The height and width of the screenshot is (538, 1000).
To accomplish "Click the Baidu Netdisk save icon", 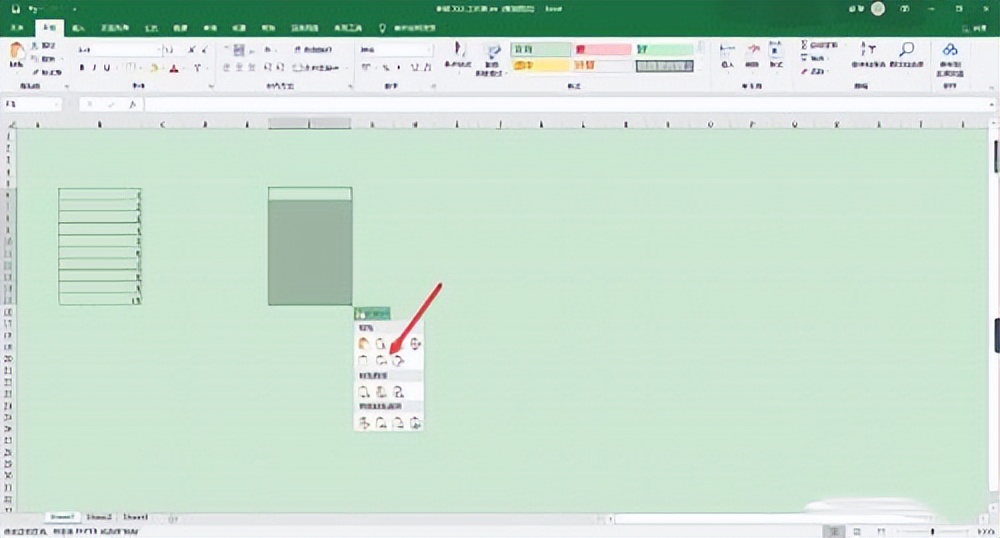I will coord(950,59).
